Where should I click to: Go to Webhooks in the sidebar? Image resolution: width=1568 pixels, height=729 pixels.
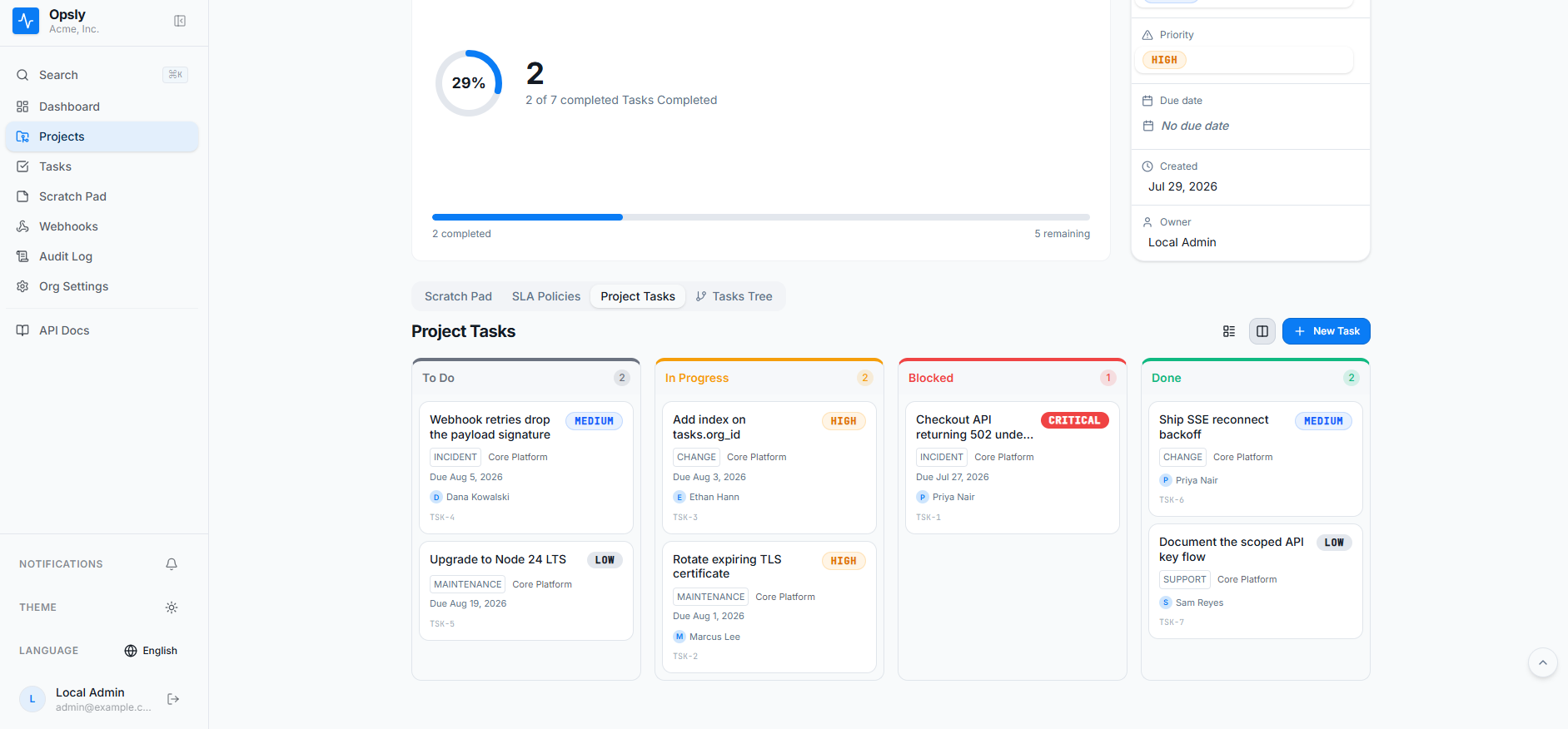coord(102,226)
